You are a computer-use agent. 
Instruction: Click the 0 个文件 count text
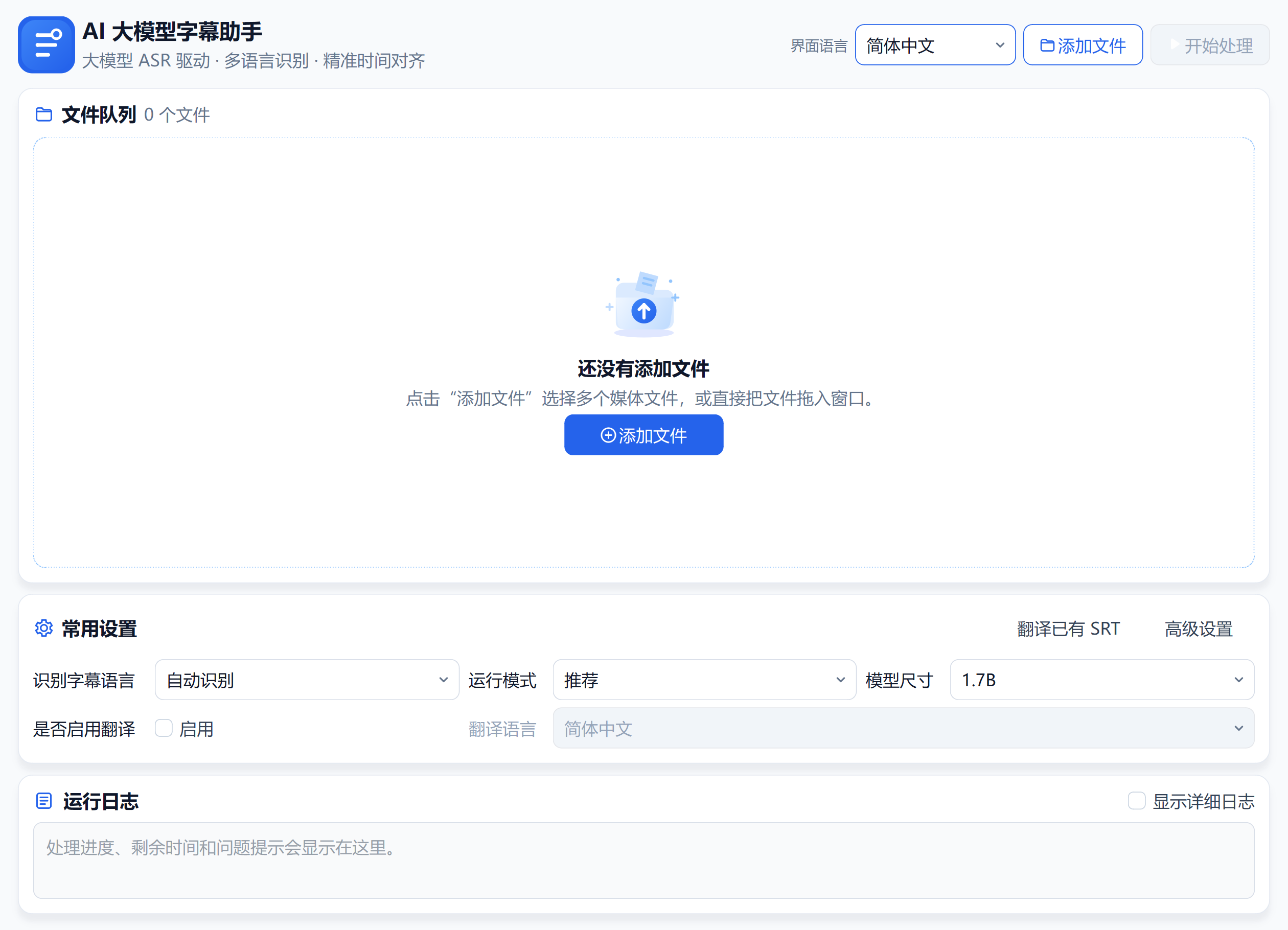point(177,115)
